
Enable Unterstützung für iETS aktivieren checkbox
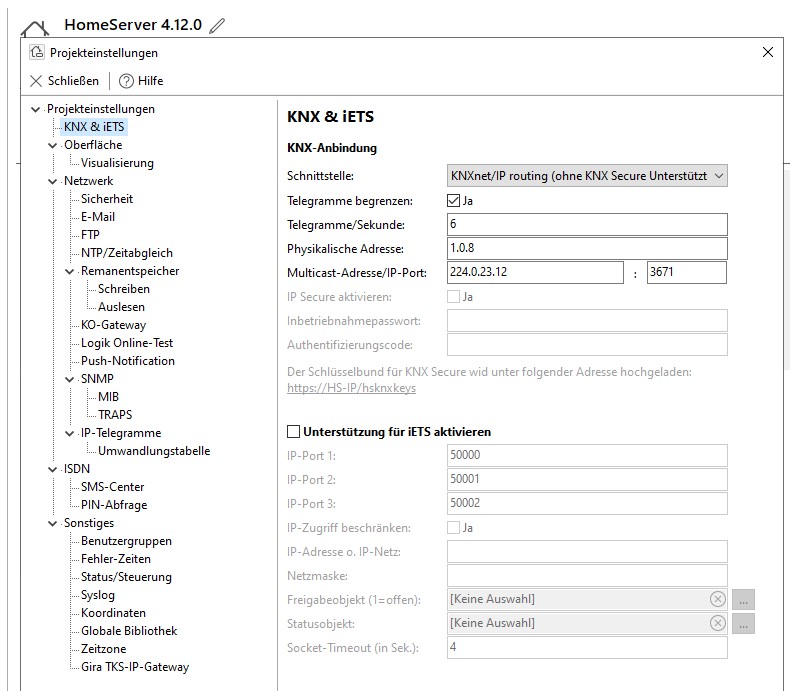(294, 432)
